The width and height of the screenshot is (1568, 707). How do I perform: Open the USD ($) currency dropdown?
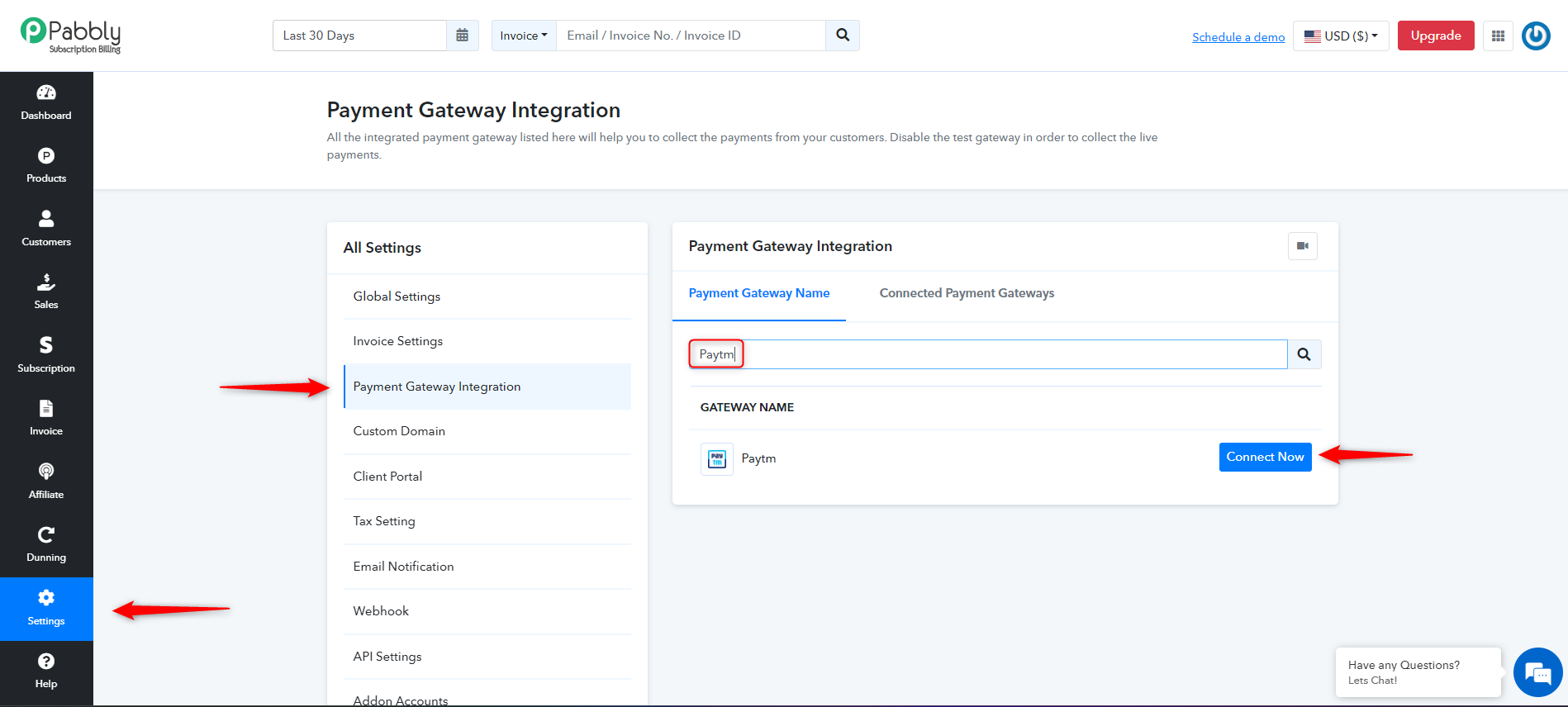(1341, 36)
